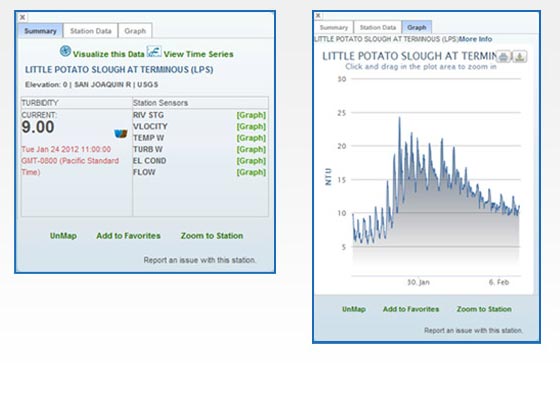Show graph for TEMP W sensor
560x420 pixels.
click(x=251, y=138)
